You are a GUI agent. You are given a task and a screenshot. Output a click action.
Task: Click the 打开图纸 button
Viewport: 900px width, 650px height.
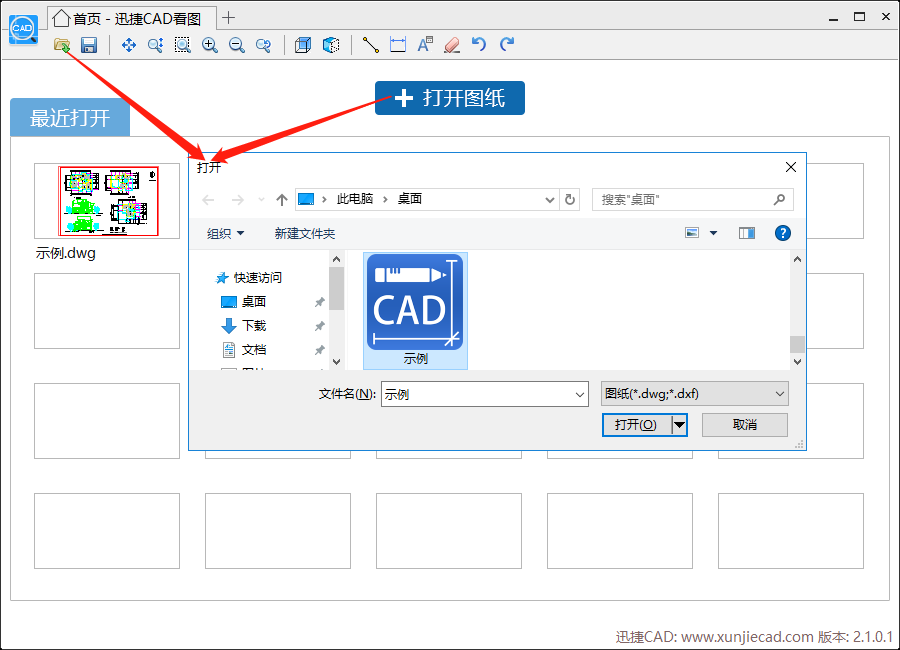450,98
